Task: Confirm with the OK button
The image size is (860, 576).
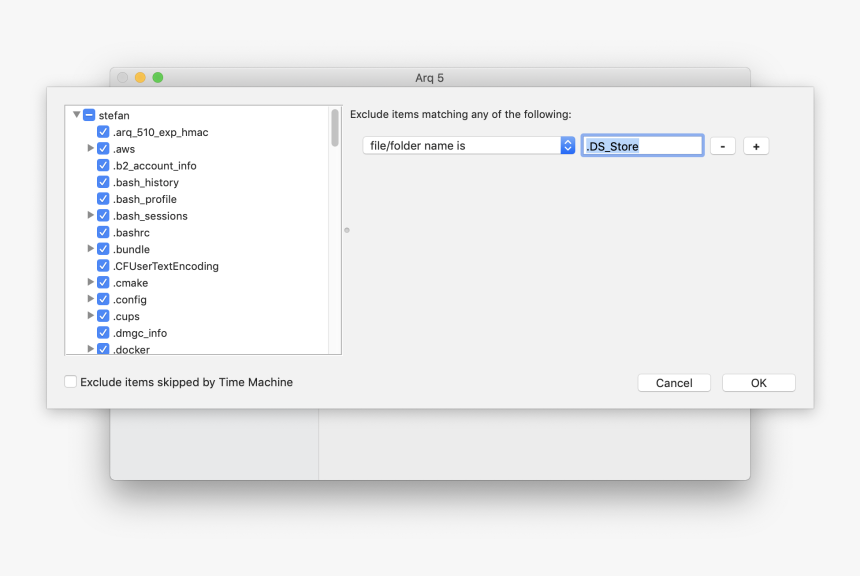Action: (758, 383)
